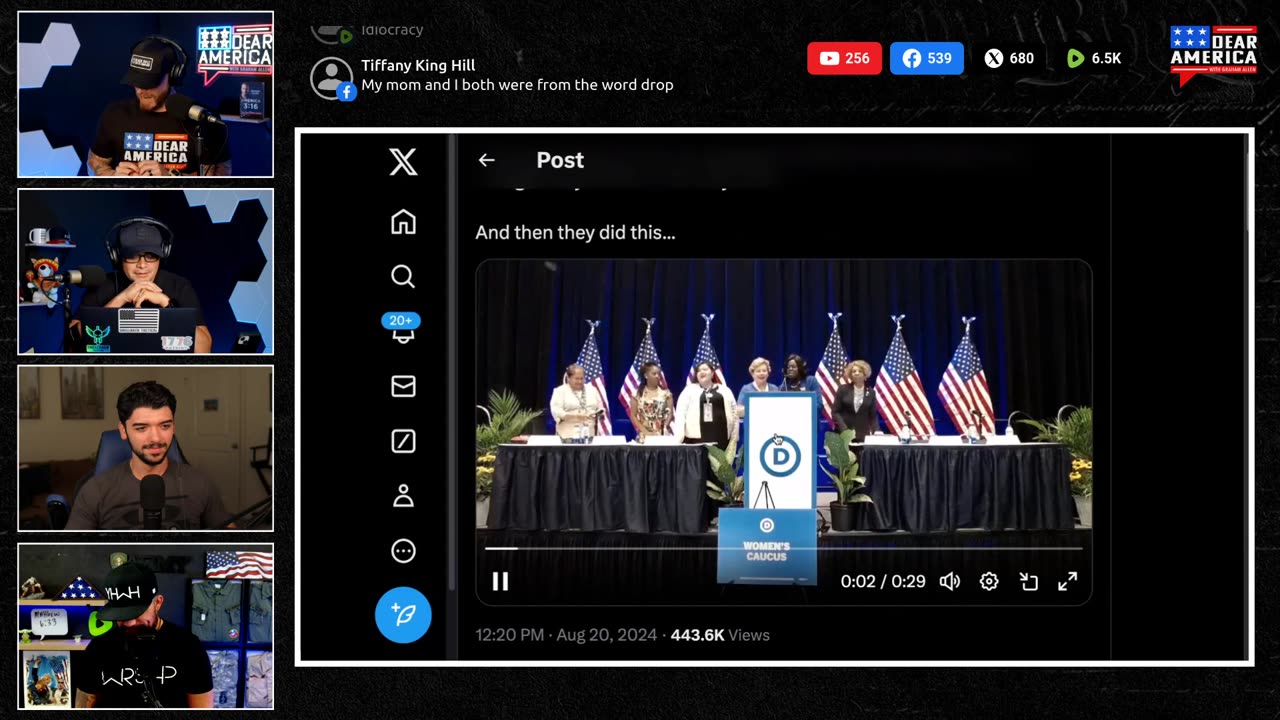The width and height of the screenshot is (1280, 720).
Task: Open the Profile person icon
Action: point(403,496)
